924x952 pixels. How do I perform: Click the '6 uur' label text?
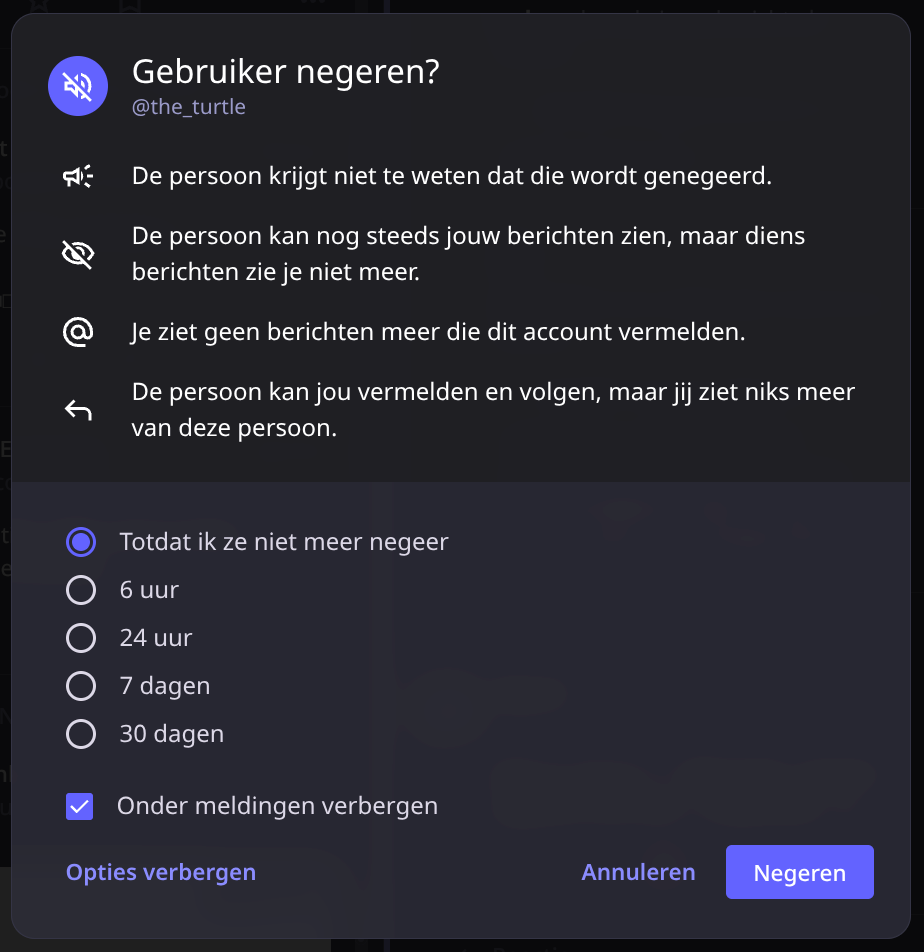[149, 590]
